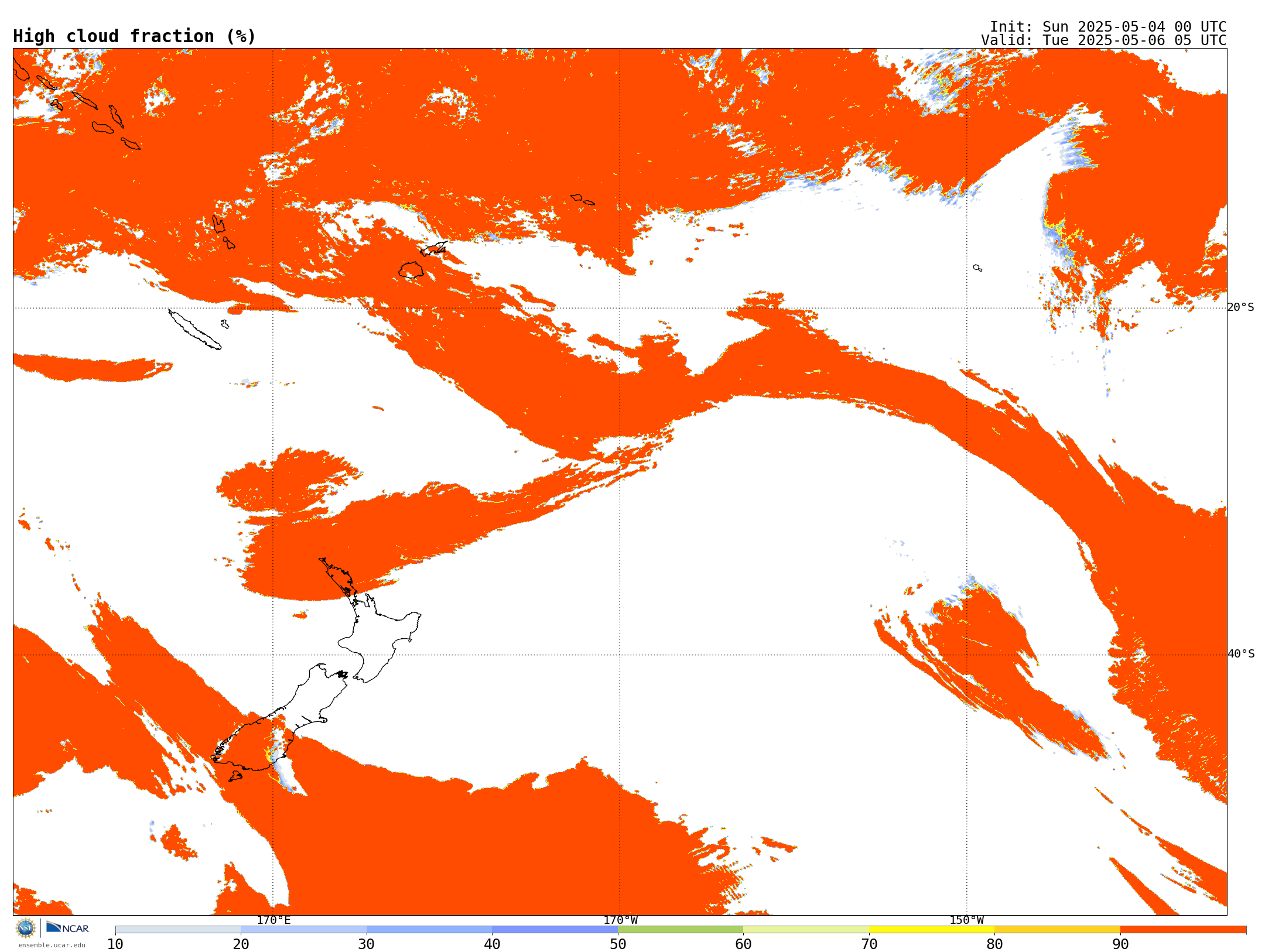Click the 30–40 light blue colorbar segment
Image resolution: width=1265 pixels, height=952 pixels.
click(429, 930)
